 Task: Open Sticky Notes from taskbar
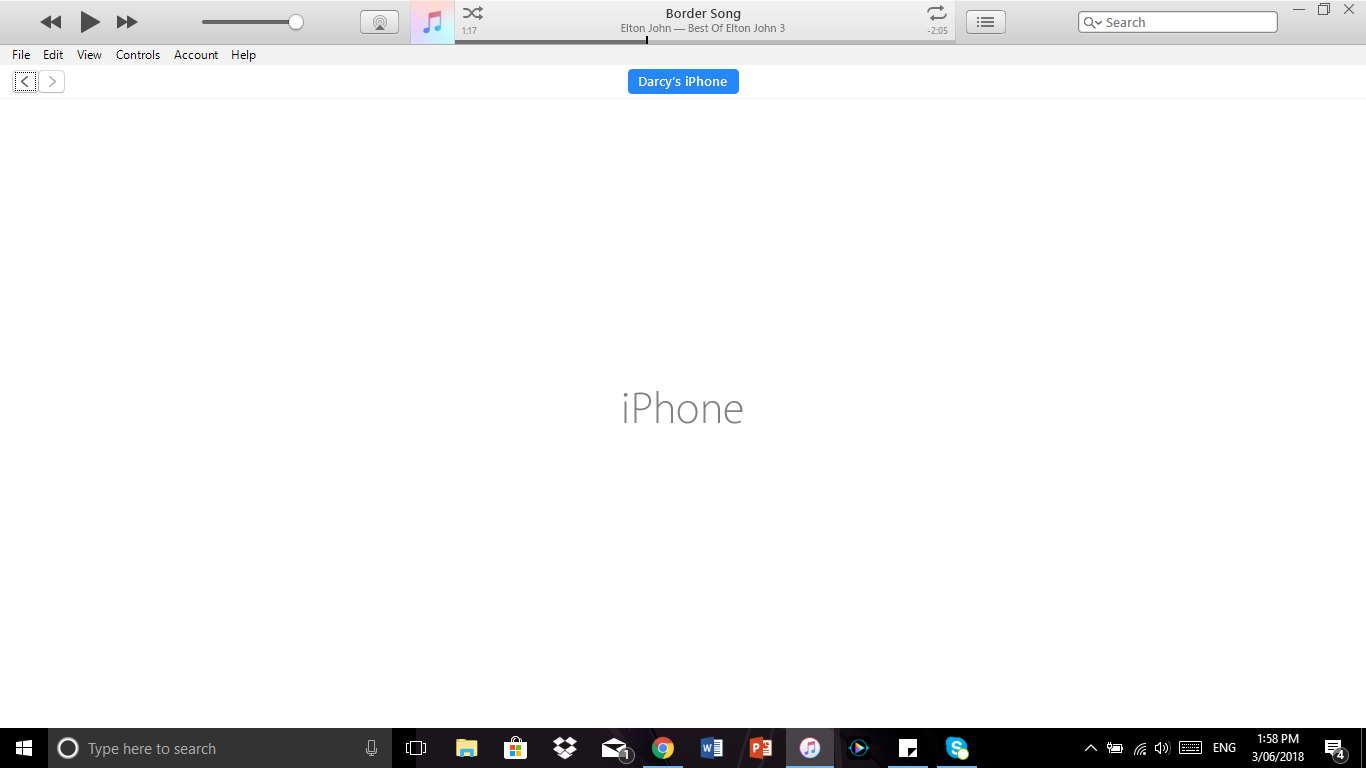908,748
